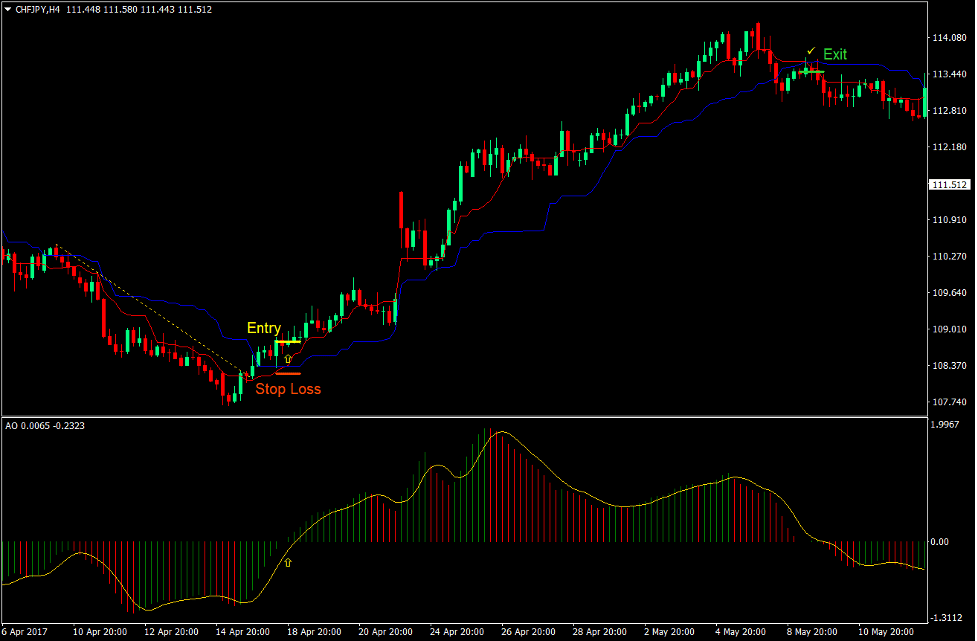Select the up arrow below the Entry candle
977x641 pixels.
click(288, 357)
